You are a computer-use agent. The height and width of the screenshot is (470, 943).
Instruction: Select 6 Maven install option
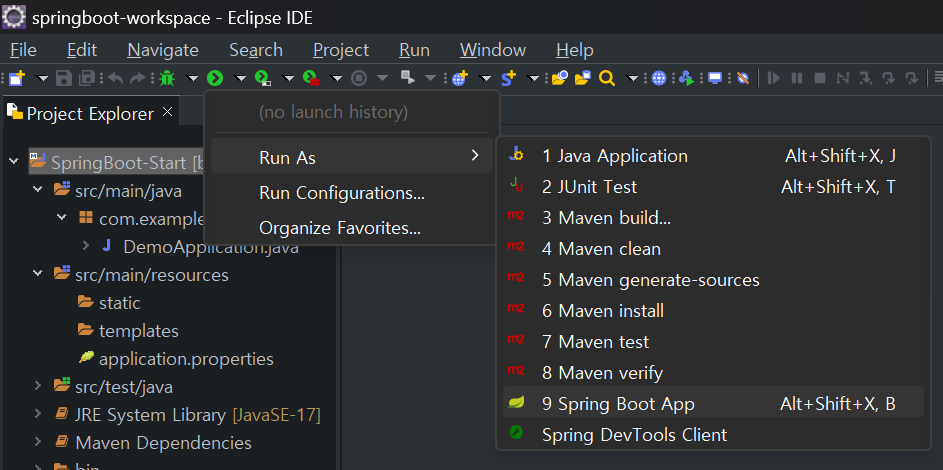point(713,311)
